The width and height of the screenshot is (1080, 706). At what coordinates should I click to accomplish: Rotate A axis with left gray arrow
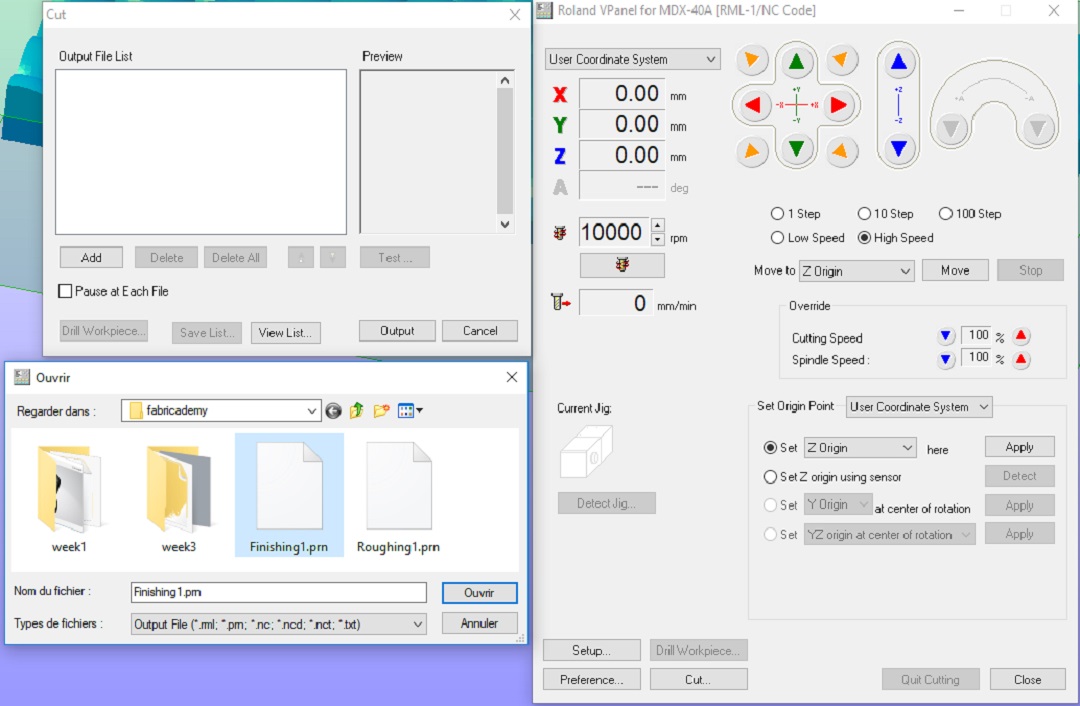coord(951,128)
